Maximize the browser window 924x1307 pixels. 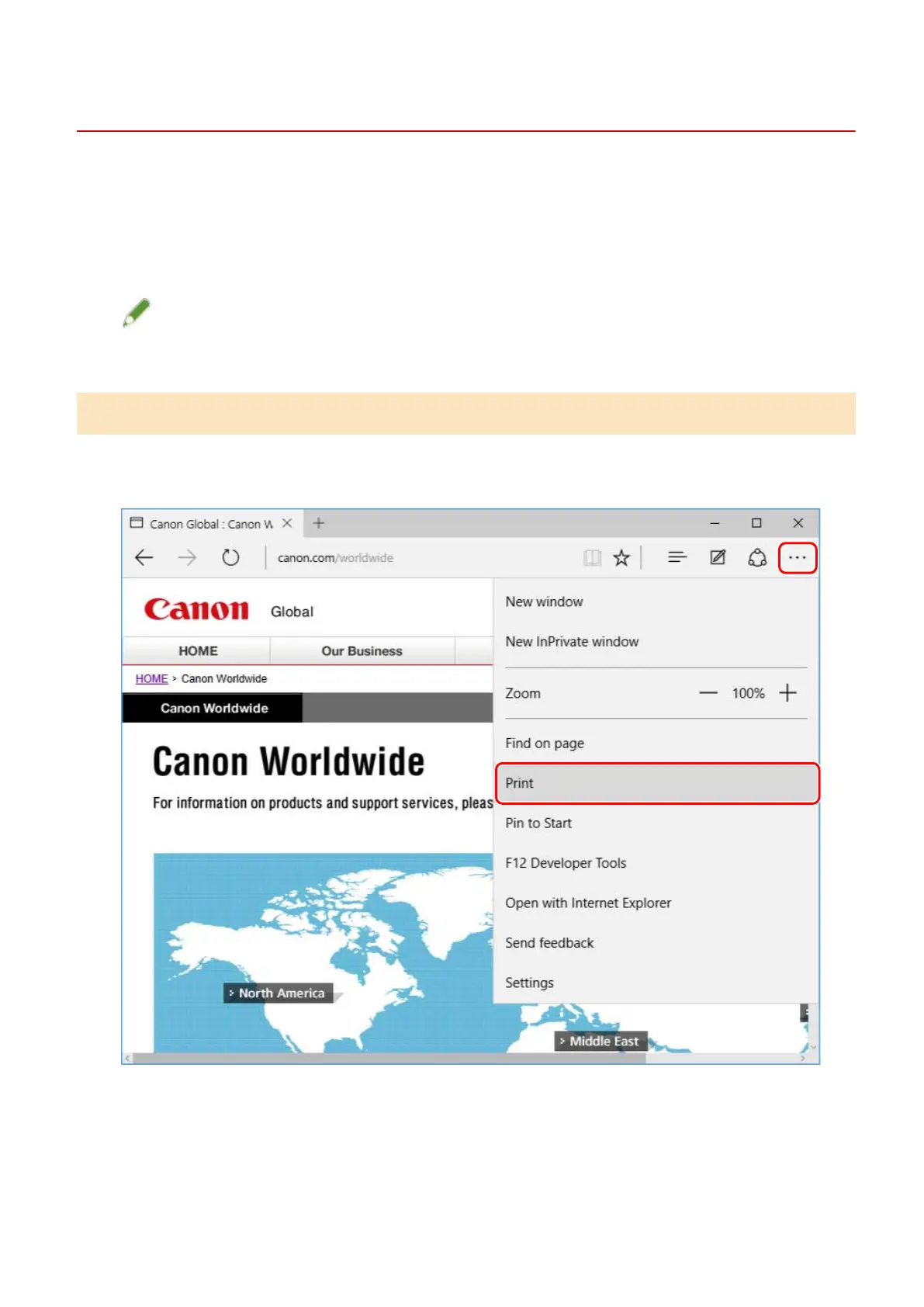click(x=756, y=523)
